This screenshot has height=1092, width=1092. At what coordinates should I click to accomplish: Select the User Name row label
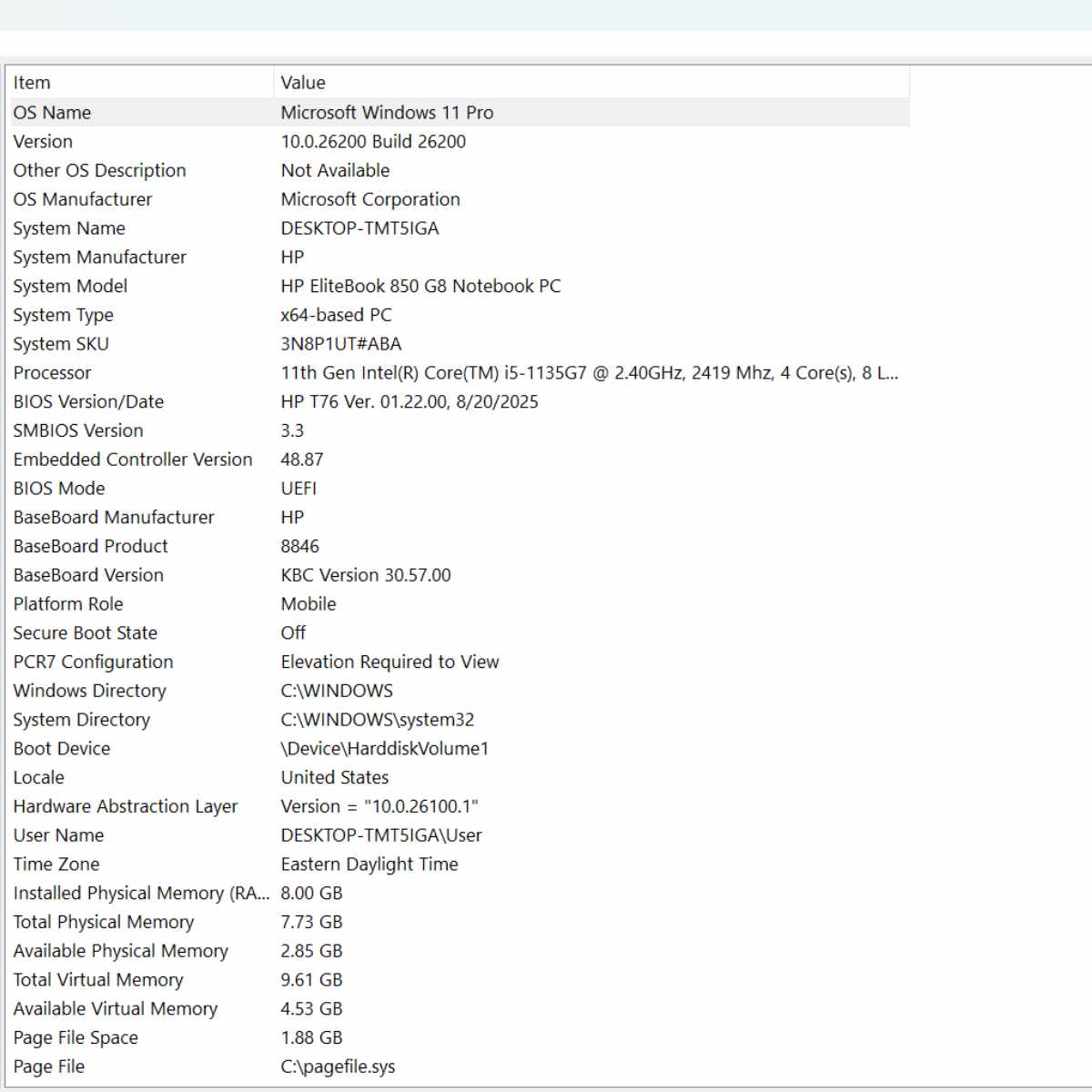[x=58, y=835]
